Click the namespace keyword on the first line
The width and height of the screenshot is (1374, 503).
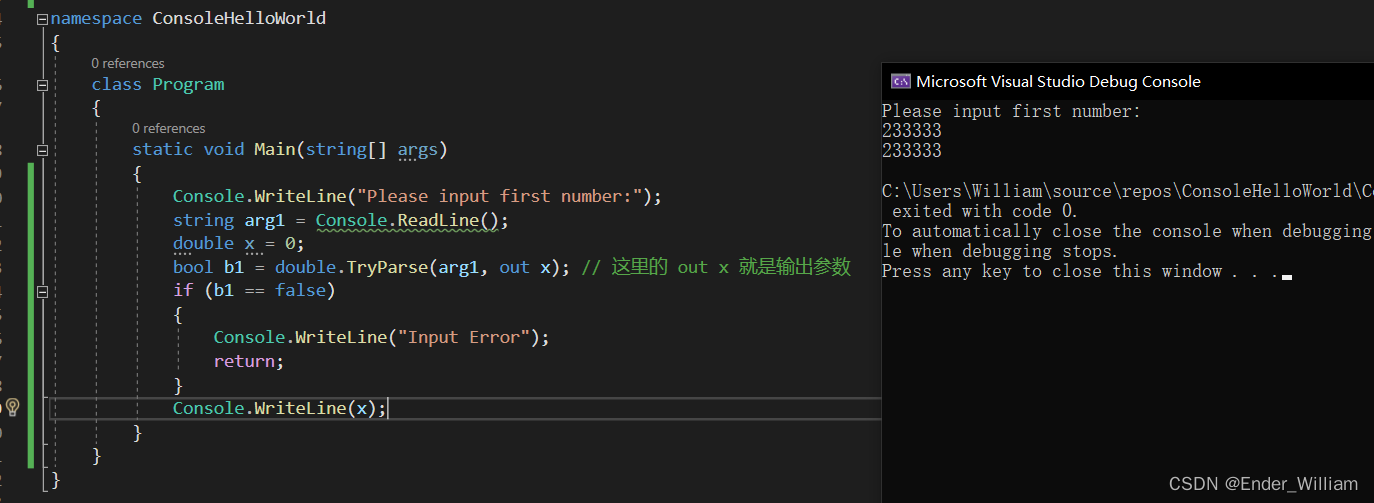click(x=96, y=19)
